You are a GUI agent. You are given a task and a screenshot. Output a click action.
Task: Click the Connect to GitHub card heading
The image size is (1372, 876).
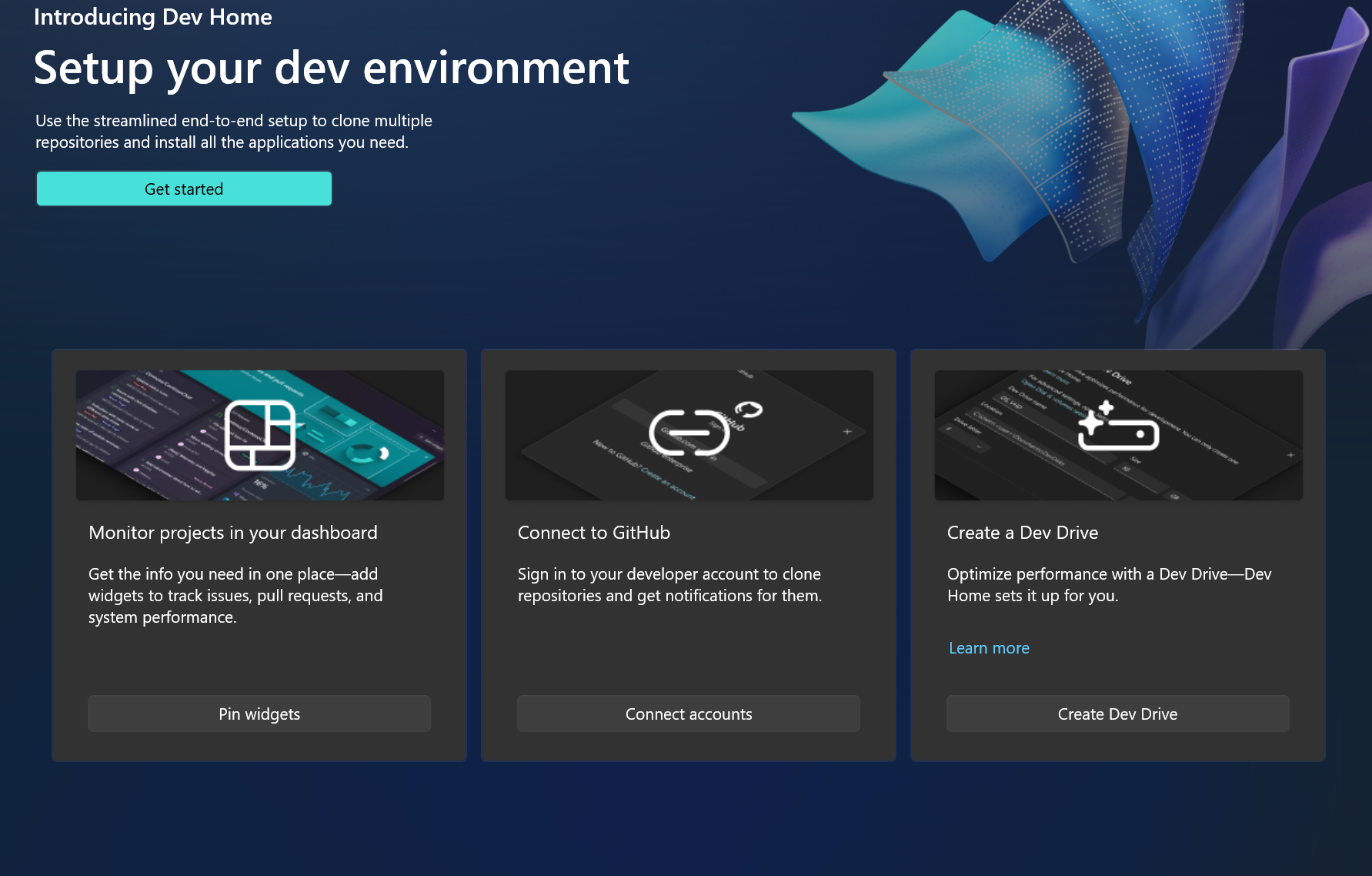point(594,532)
